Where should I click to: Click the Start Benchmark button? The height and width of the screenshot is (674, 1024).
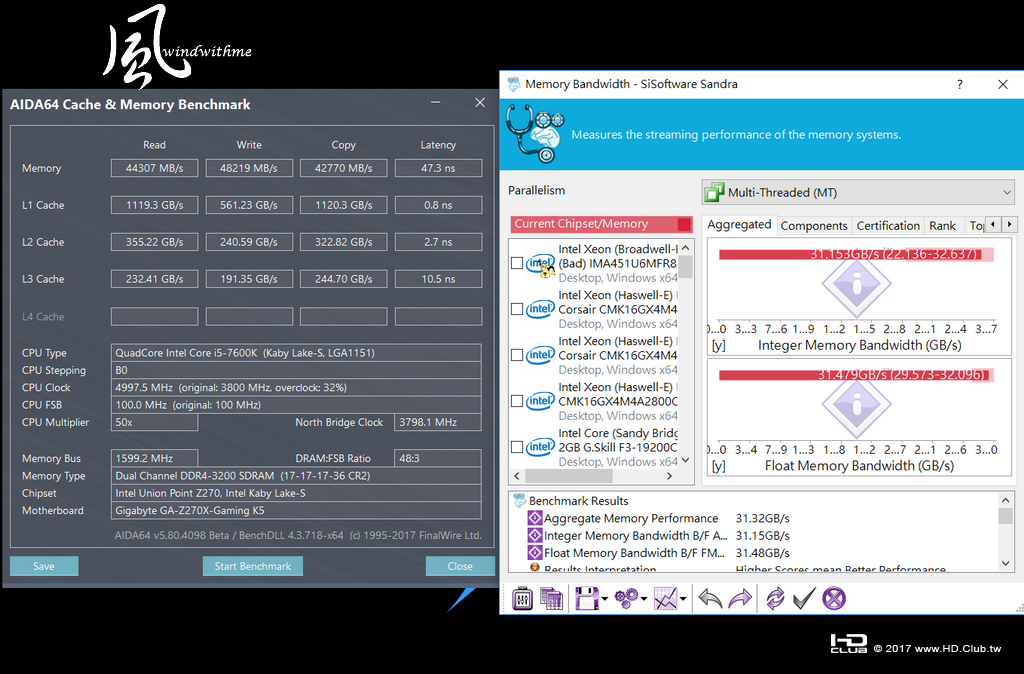[253, 566]
